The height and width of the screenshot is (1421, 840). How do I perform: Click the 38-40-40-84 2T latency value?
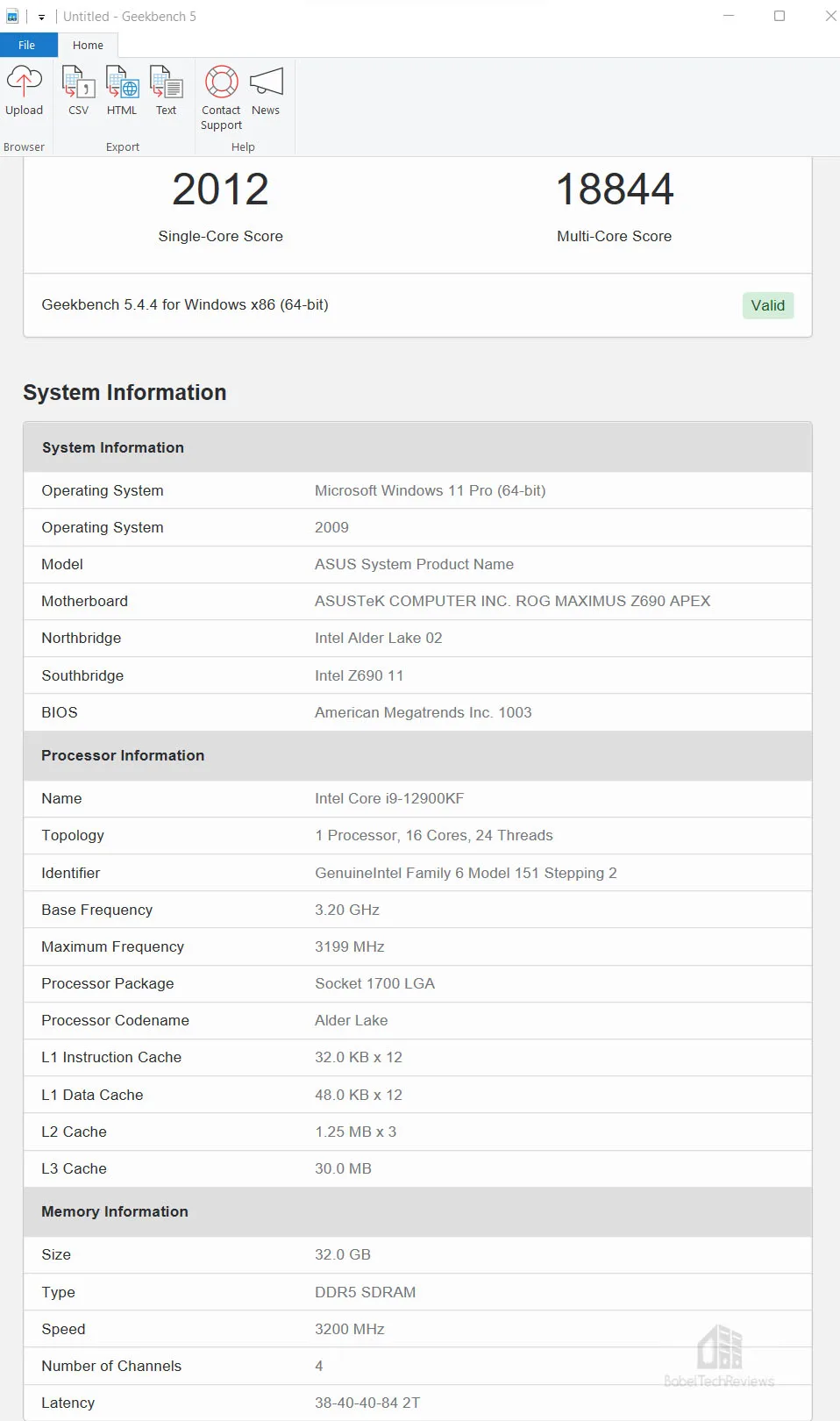pos(367,1403)
